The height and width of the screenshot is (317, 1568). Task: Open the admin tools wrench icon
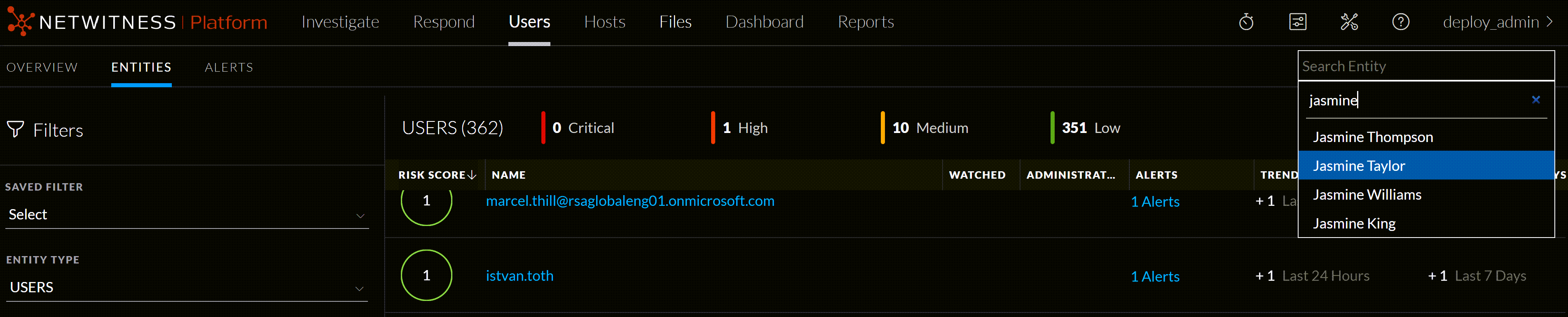[x=1349, y=23]
